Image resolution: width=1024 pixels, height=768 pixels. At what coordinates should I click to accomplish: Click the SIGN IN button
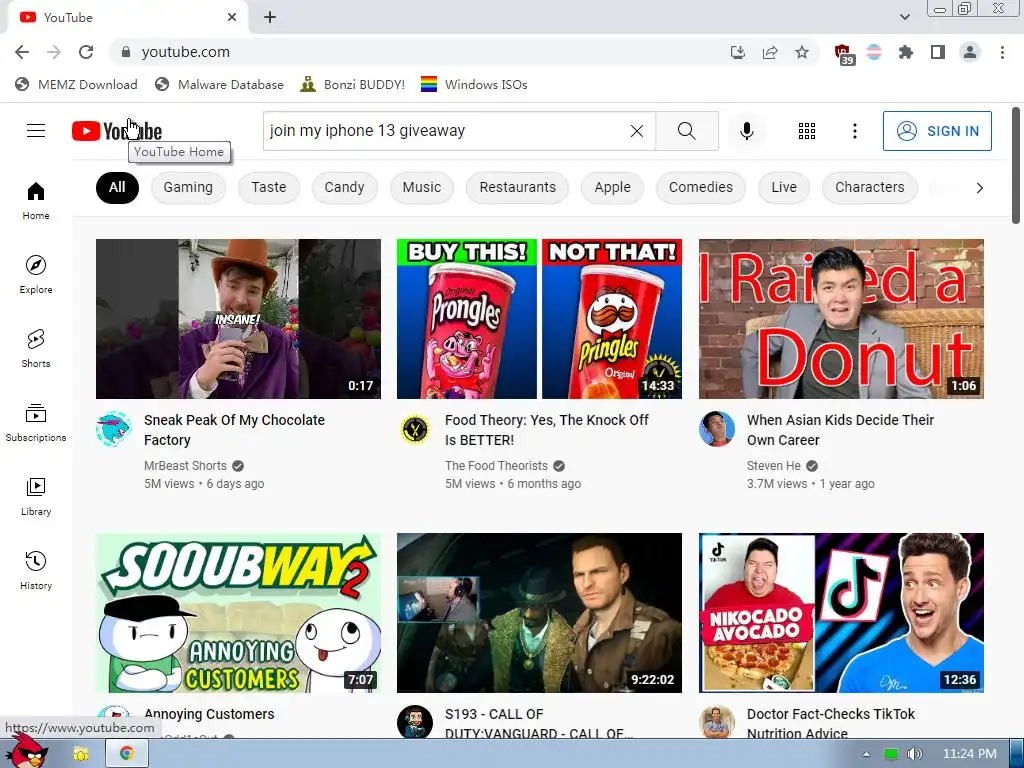pos(937,131)
